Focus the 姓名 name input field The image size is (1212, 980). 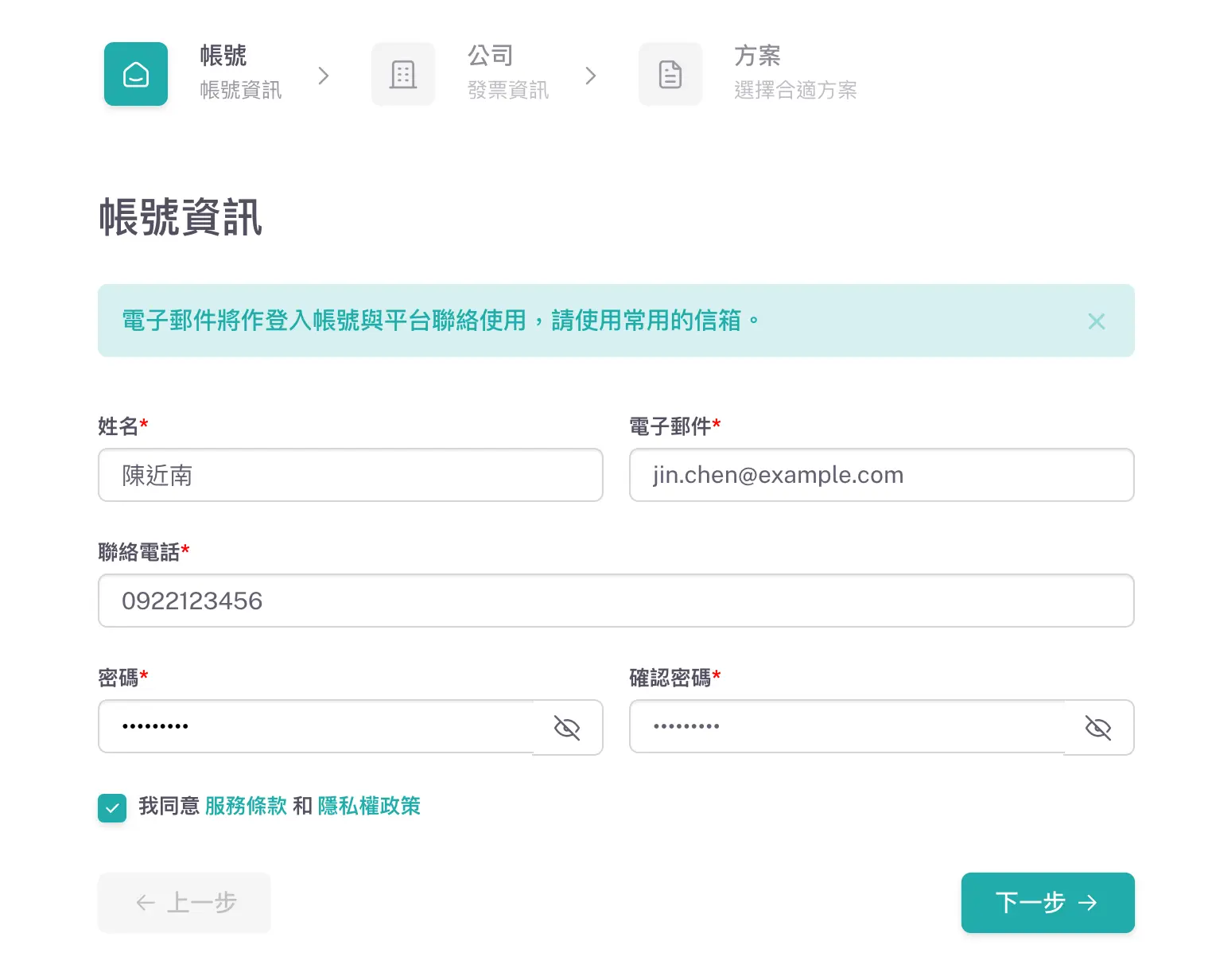pyautogui.click(x=350, y=476)
